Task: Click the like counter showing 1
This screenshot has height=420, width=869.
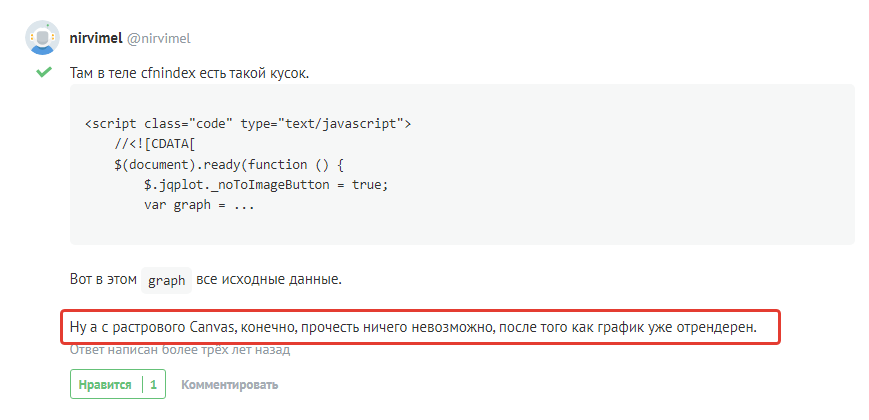Action: point(153,384)
